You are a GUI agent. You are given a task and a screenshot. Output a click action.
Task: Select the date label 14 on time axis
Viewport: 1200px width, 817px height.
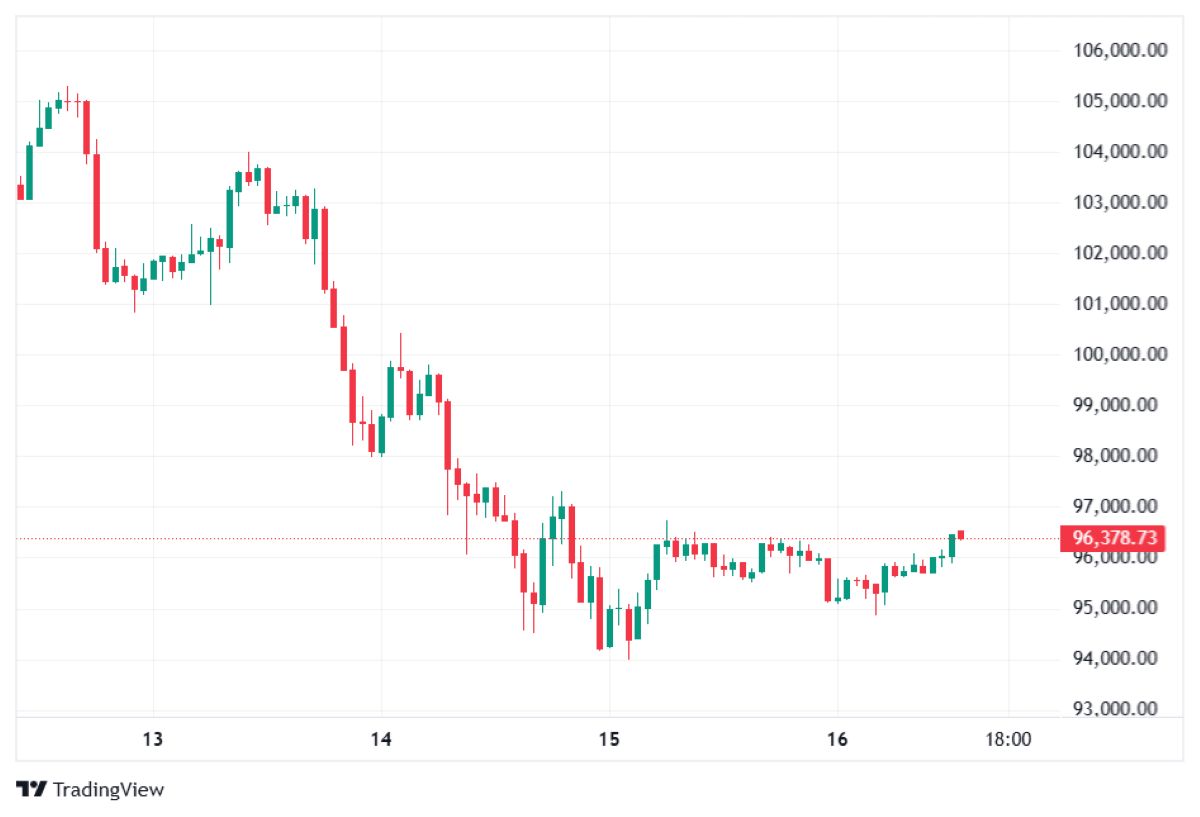[x=380, y=740]
